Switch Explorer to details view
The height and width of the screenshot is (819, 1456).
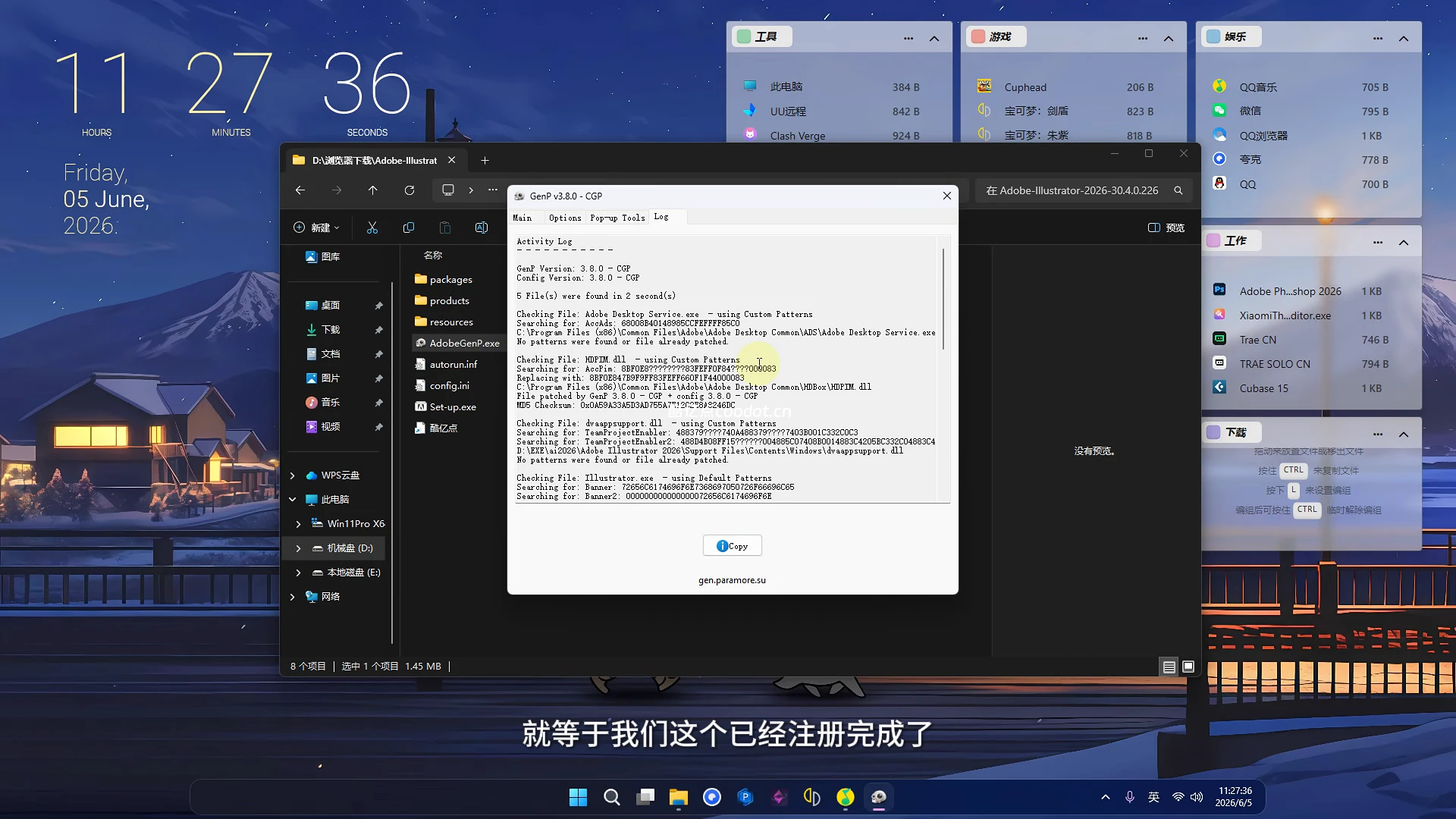pos(1169,667)
